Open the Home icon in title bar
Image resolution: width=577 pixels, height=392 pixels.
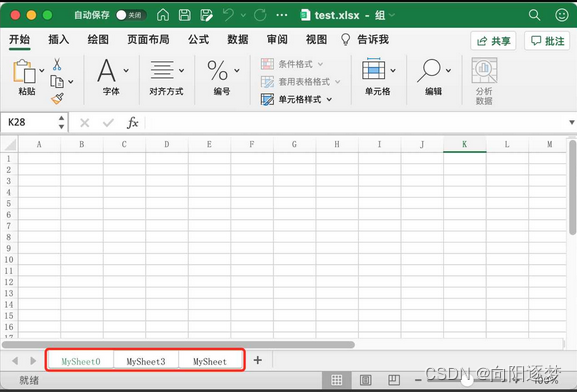[x=163, y=15]
